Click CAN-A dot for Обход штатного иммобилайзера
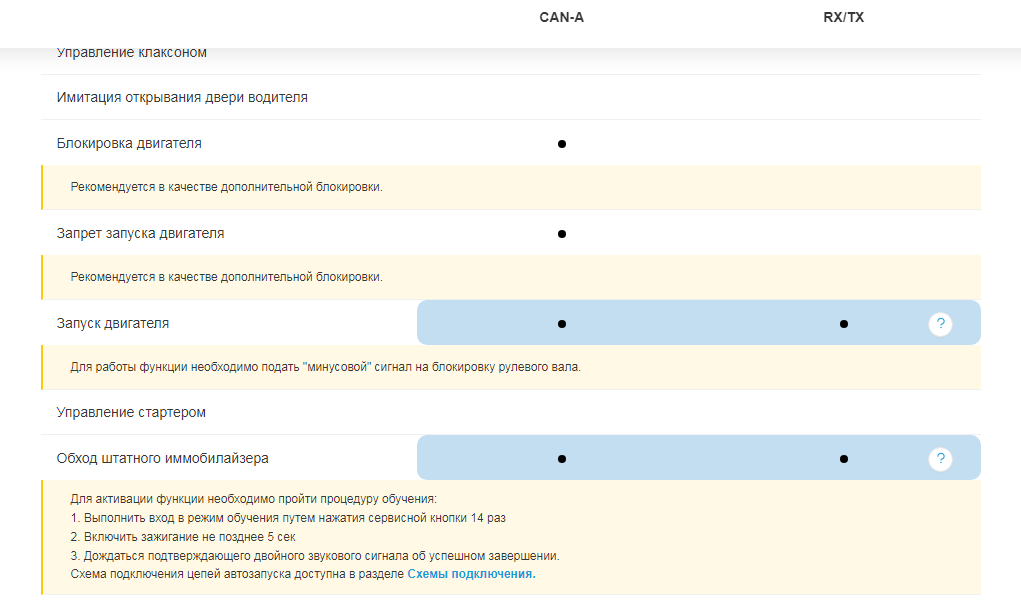This screenshot has height=608, width=1021. 562,459
